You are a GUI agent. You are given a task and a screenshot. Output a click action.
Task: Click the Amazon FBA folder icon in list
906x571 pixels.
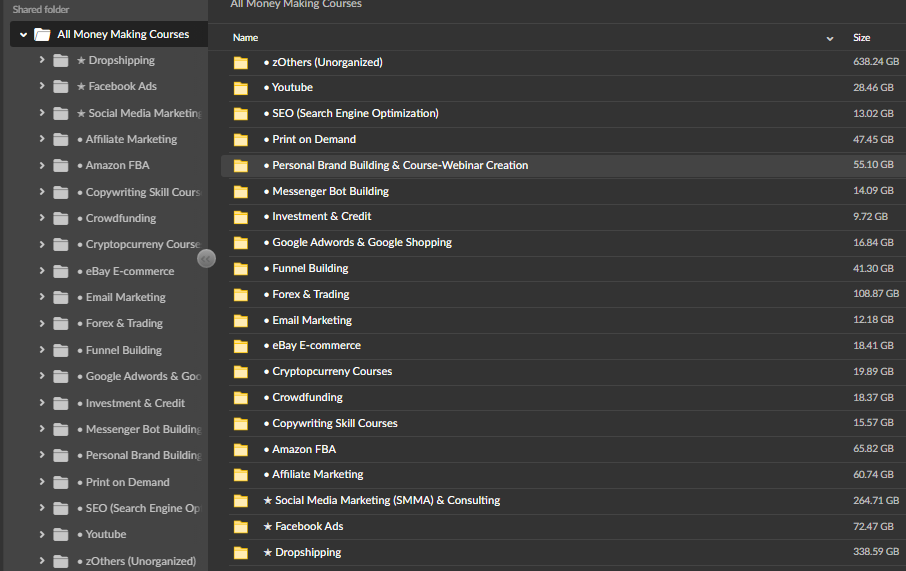point(241,450)
